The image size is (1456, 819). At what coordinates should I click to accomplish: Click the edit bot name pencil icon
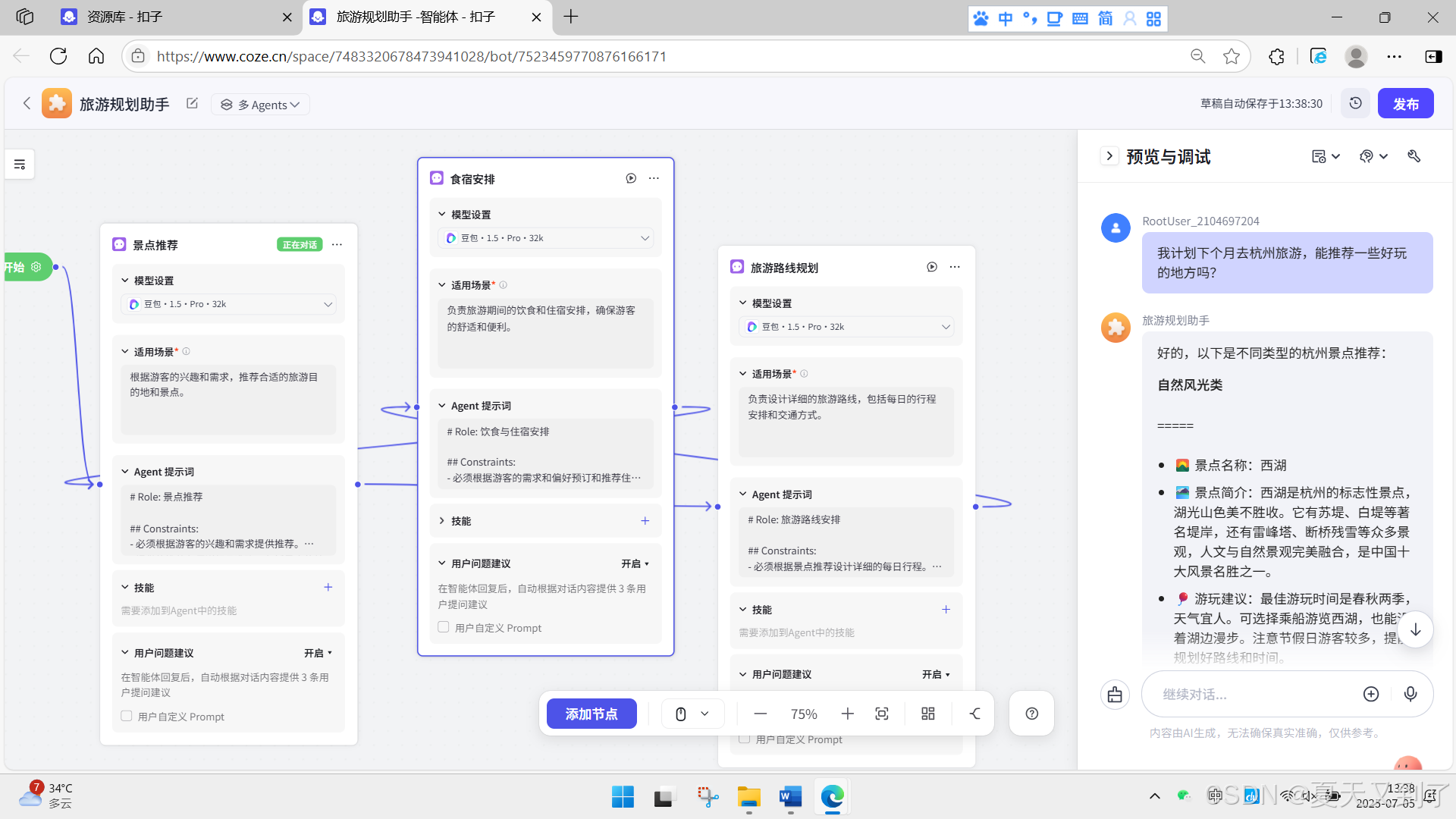point(192,104)
